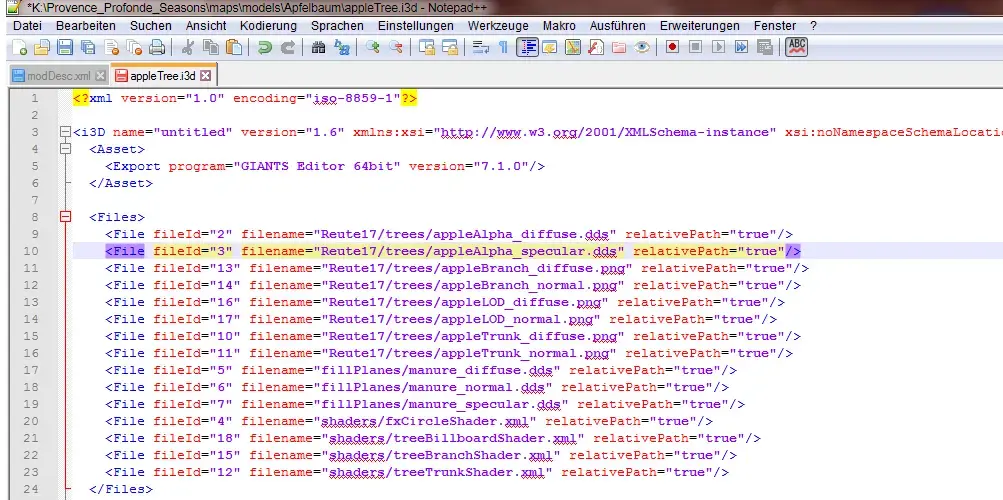
Task: Collapse the i3D root node on line 3
Action: coord(66,132)
